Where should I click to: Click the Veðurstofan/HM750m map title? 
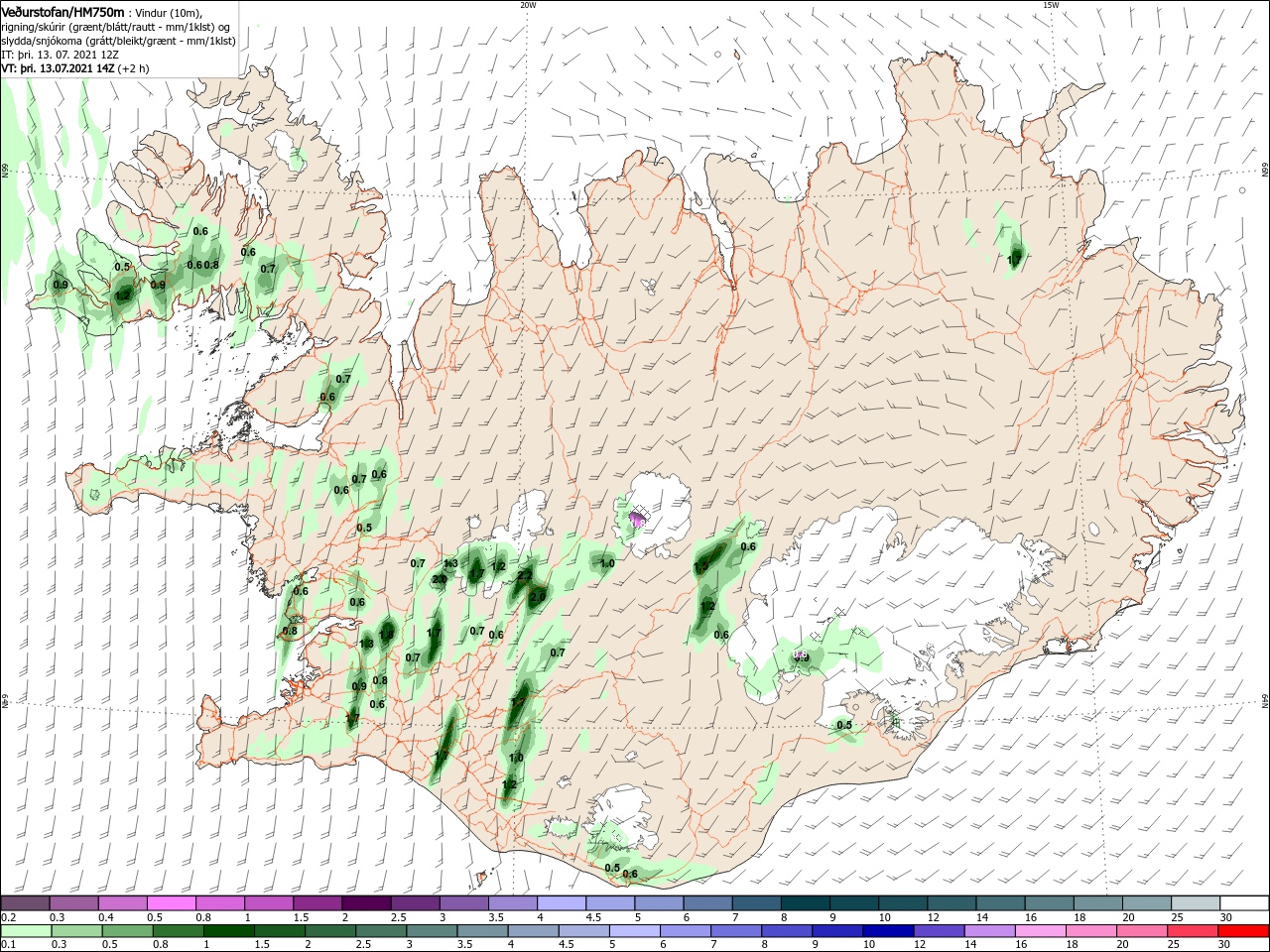coord(63,11)
